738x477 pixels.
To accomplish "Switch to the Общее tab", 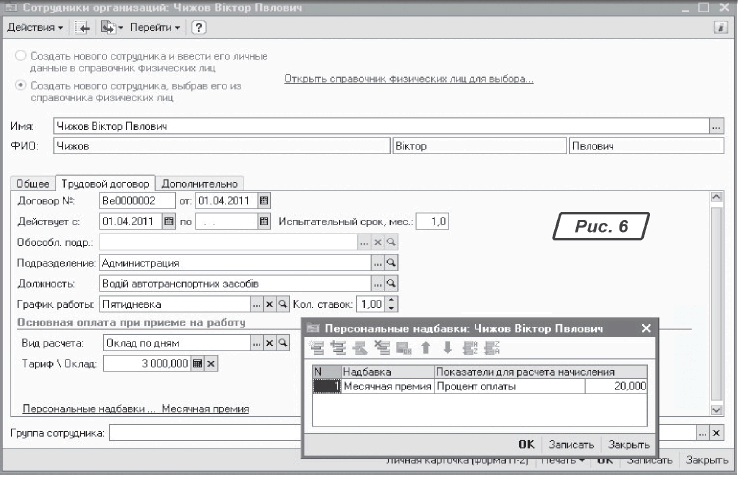I will click(x=32, y=183).
